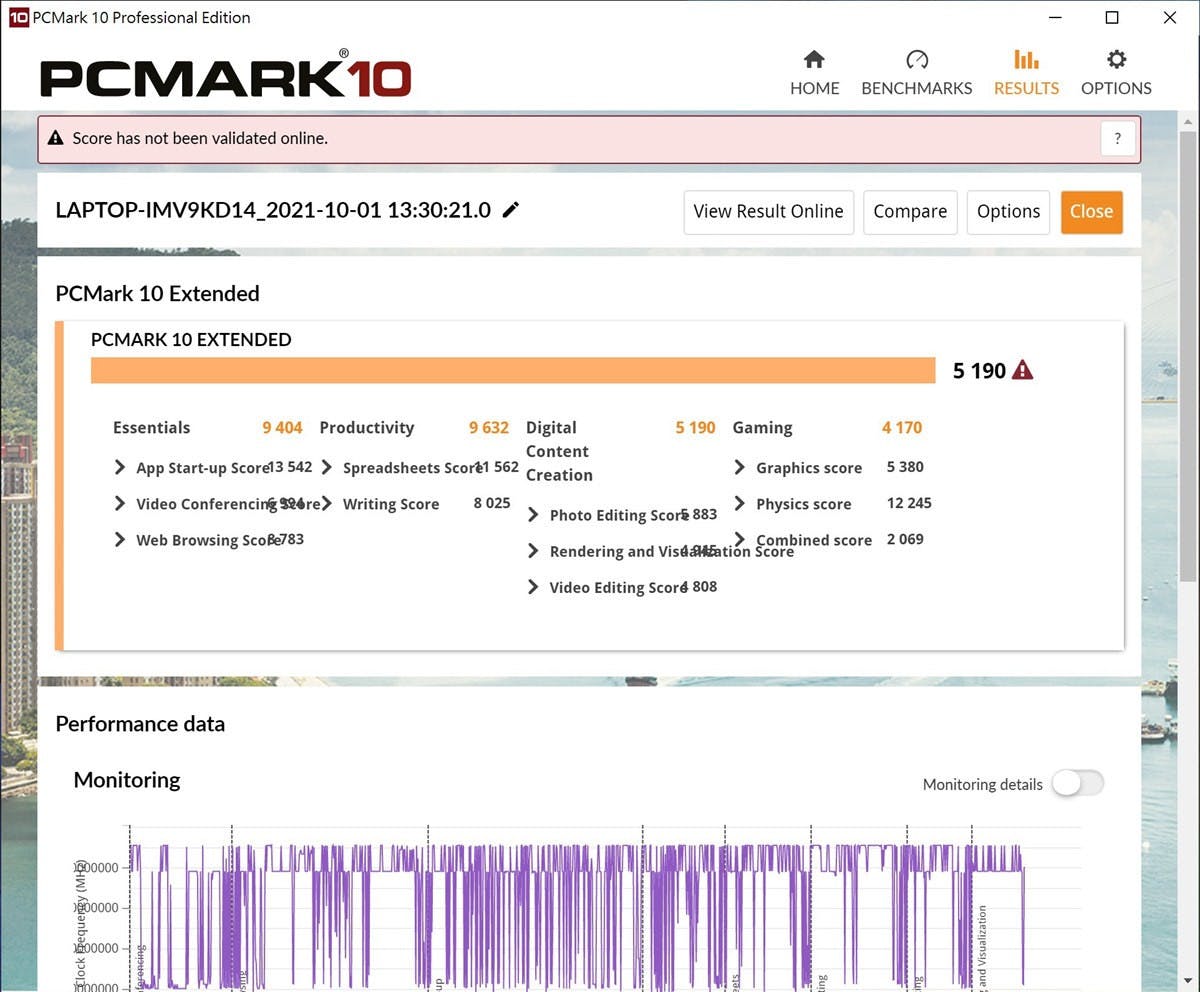1200x992 pixels.
Task: Expand Photo Editing Score
Action: coord(534,515)
